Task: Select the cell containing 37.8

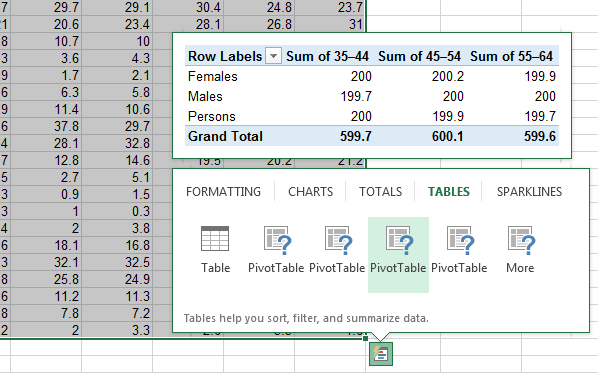Action: 46,126
